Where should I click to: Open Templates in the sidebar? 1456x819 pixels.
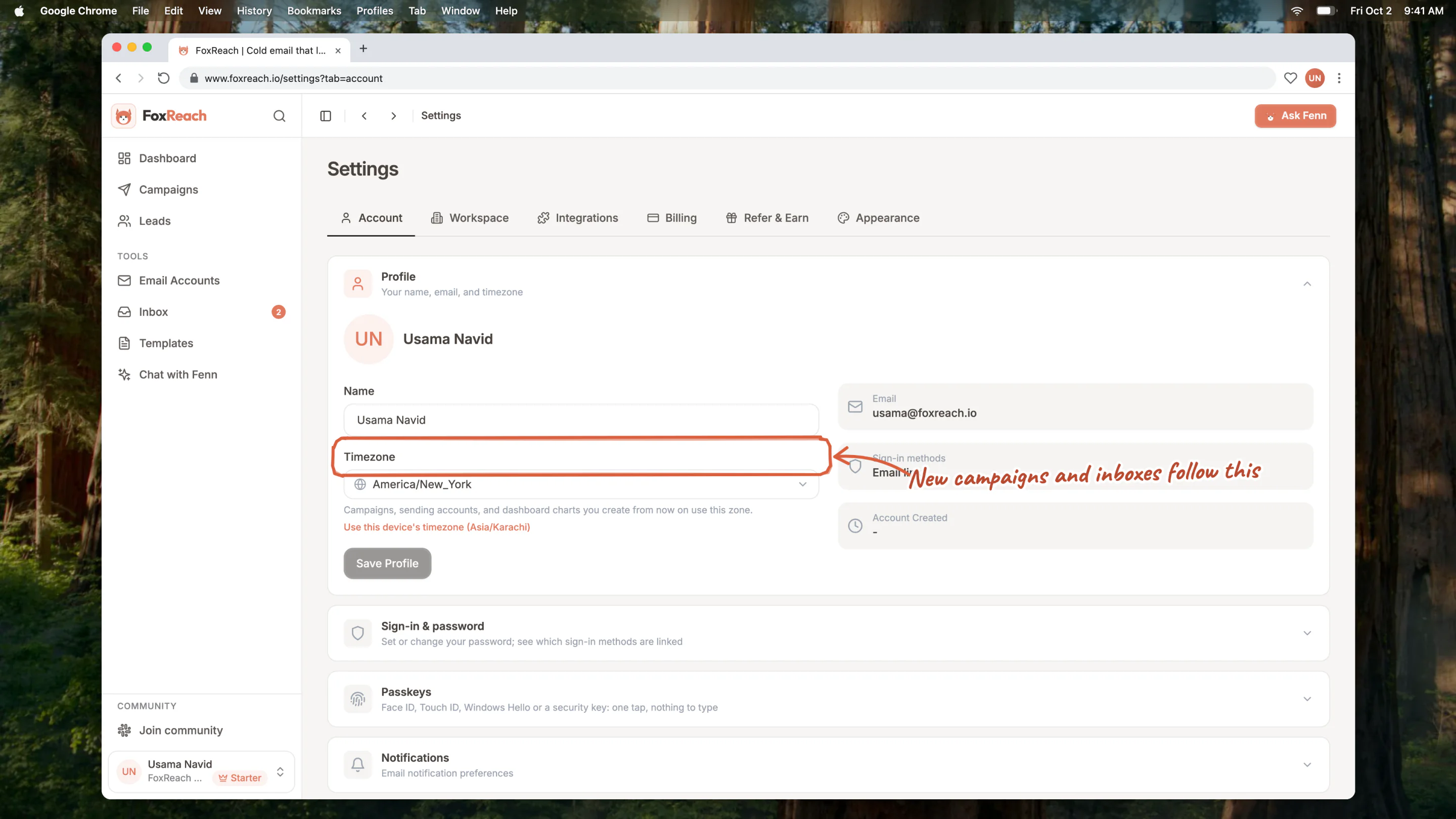tap(201, 343)
